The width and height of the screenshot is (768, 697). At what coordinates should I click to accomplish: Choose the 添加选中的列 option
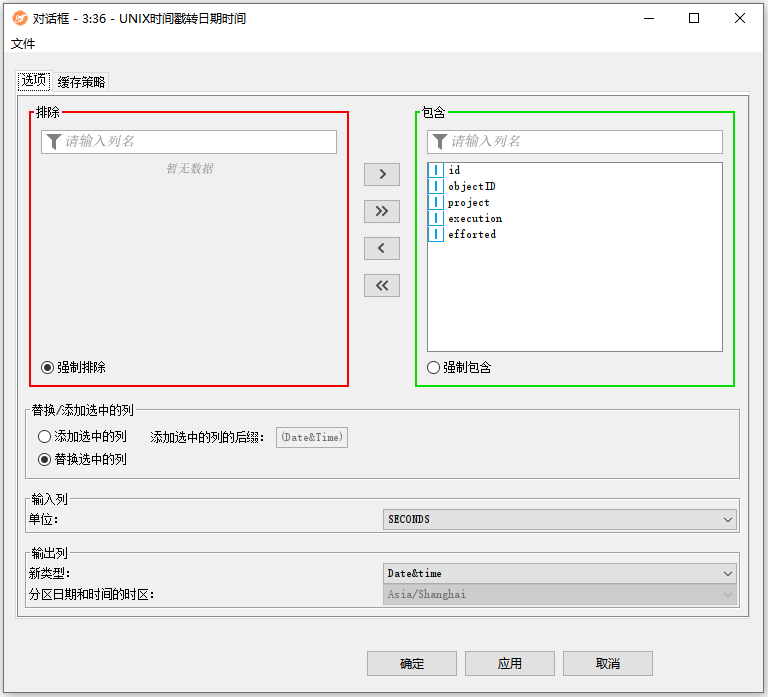pyautogui.click(x=44, y=436)
